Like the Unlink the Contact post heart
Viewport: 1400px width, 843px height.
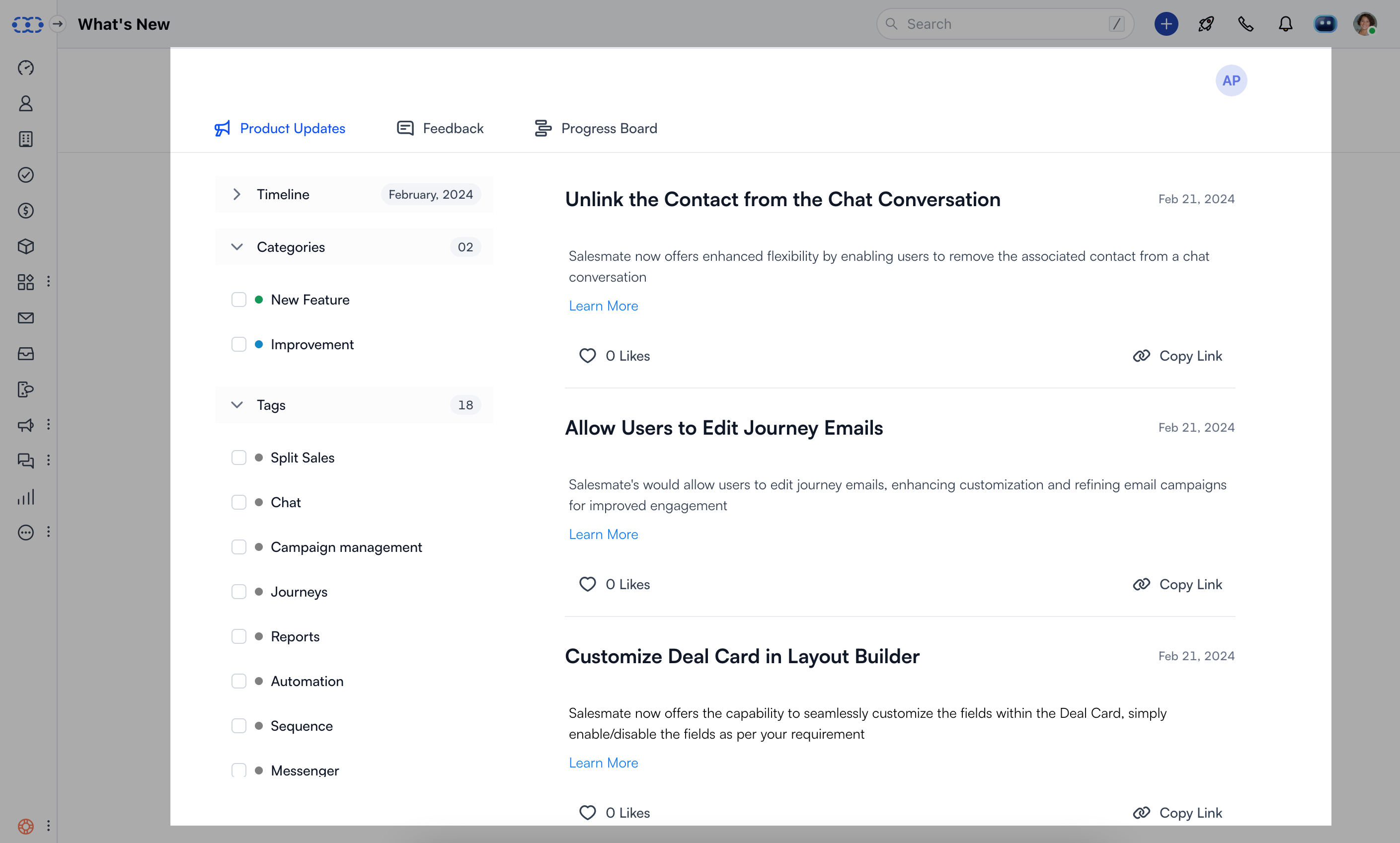pyautogui.click(x=587, y=356)
